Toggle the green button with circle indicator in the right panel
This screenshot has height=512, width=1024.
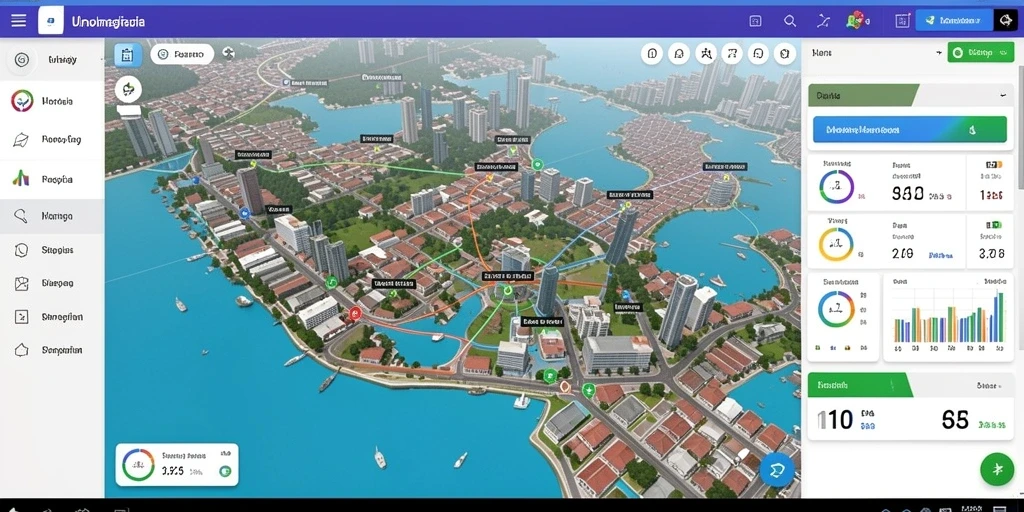pos(980,53)
